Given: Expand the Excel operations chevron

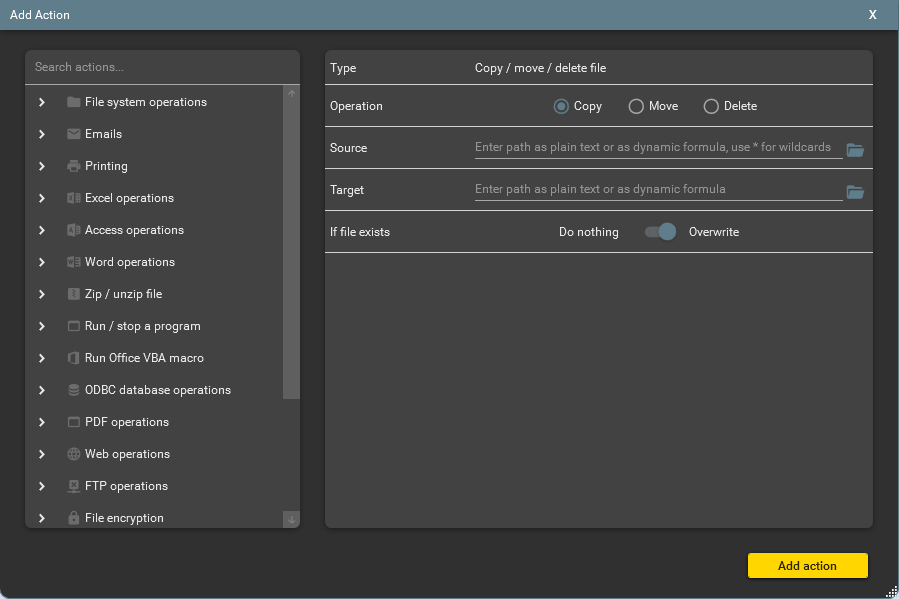Looking at the screenshot, I should (x=42, y=198).
